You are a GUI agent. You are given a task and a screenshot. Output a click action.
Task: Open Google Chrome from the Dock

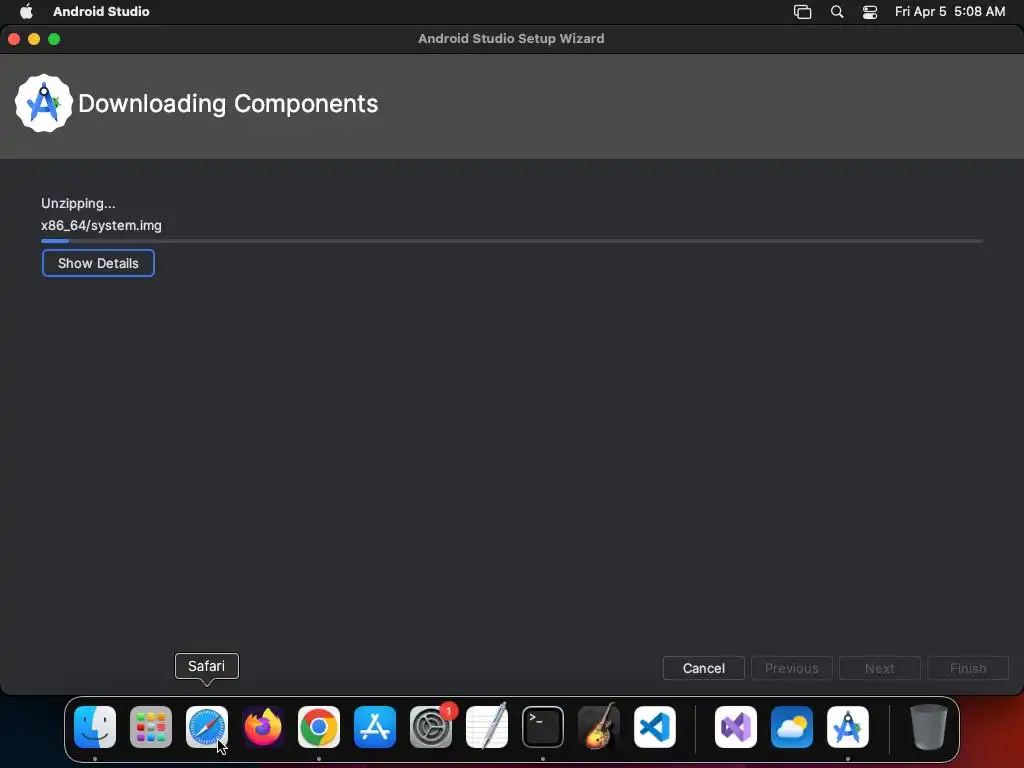[x=319, y=727]
